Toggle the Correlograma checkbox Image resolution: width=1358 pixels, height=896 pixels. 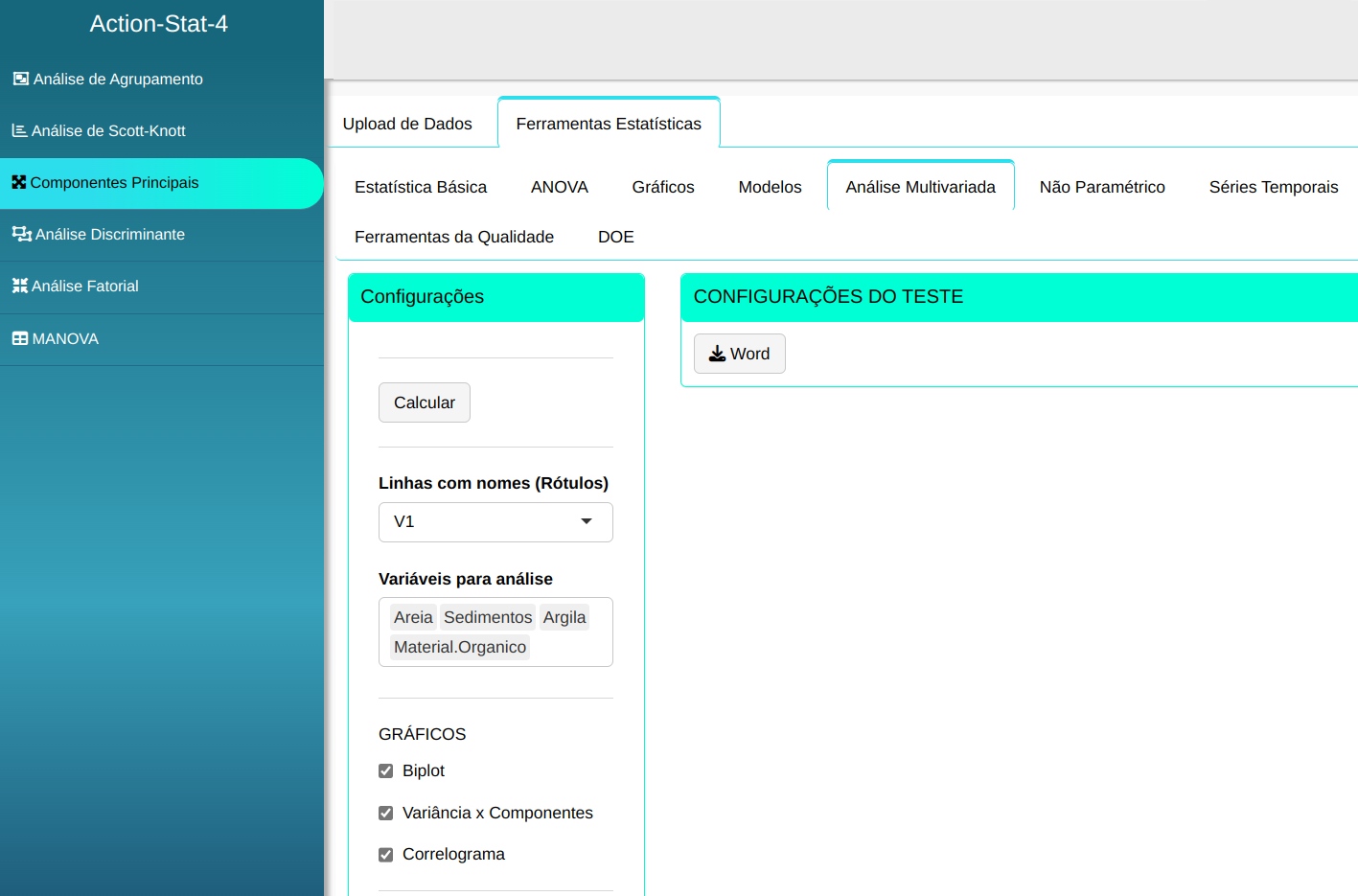click(386, 855)
